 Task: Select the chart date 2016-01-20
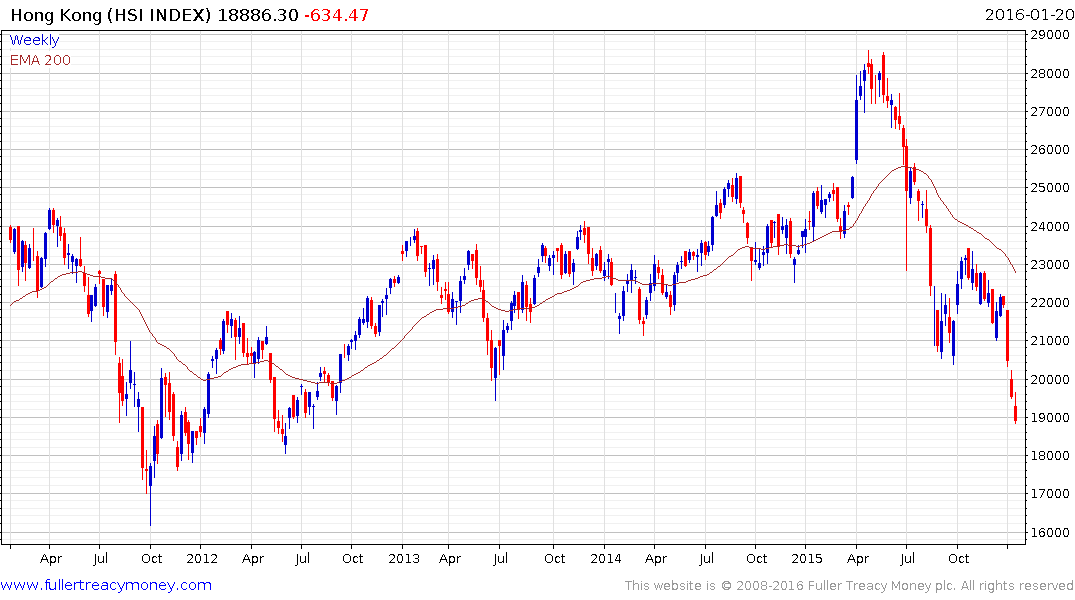1029,14
